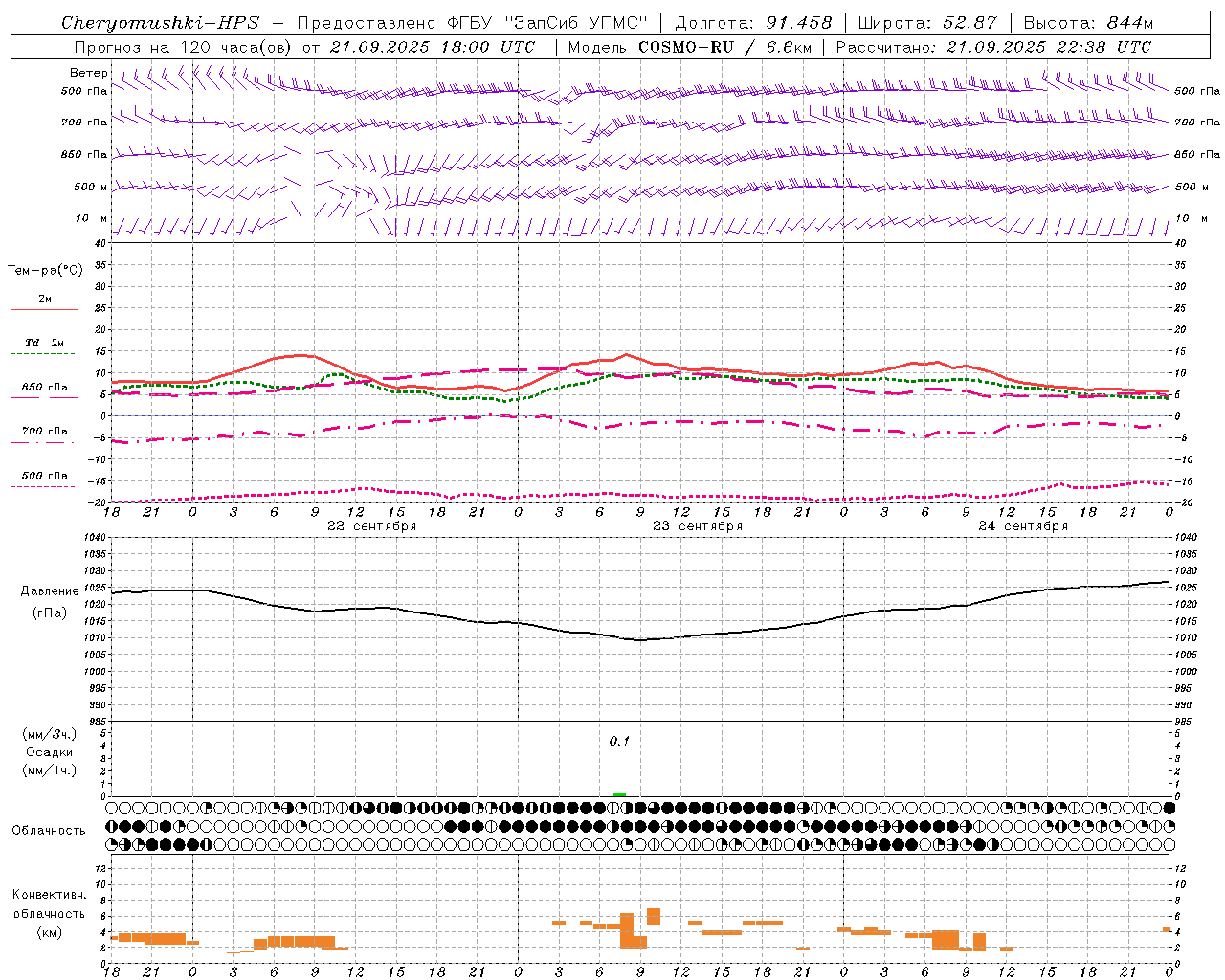The image size is (1225, 980).
Task: Click the Долгота: 91.458 value
Action: [753, 23]
